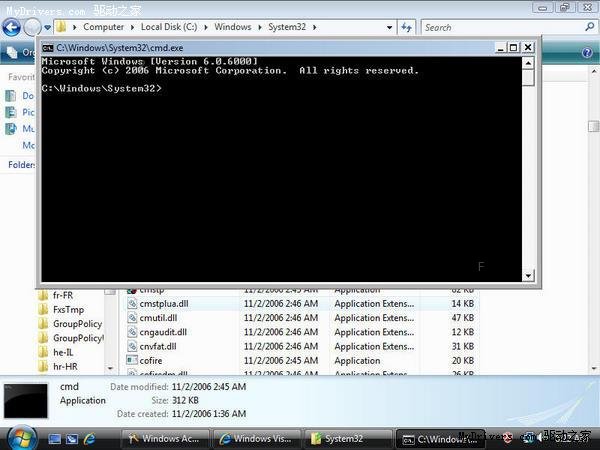Image resolution: width=600 pixels, height=450 pixels.
Task: Click the cmstplua.dll file icon
Action: [x=132, y=304]
